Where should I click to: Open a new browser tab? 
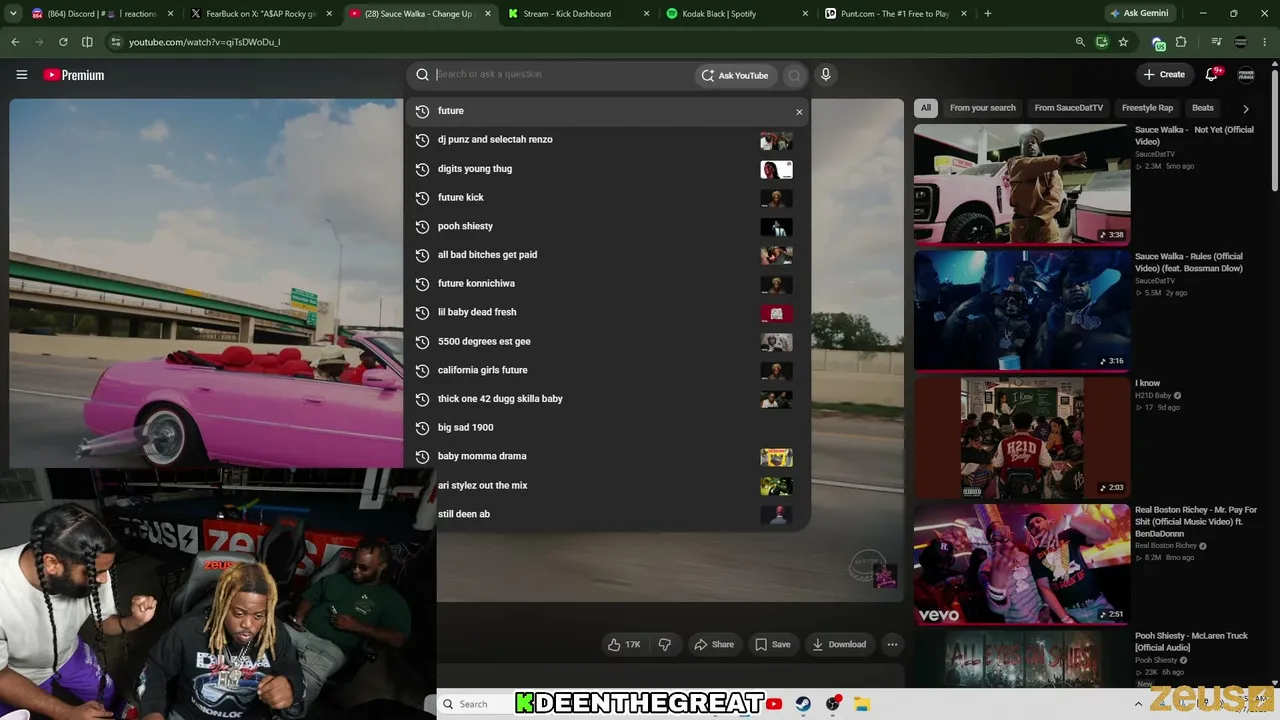tap(988, 14)
